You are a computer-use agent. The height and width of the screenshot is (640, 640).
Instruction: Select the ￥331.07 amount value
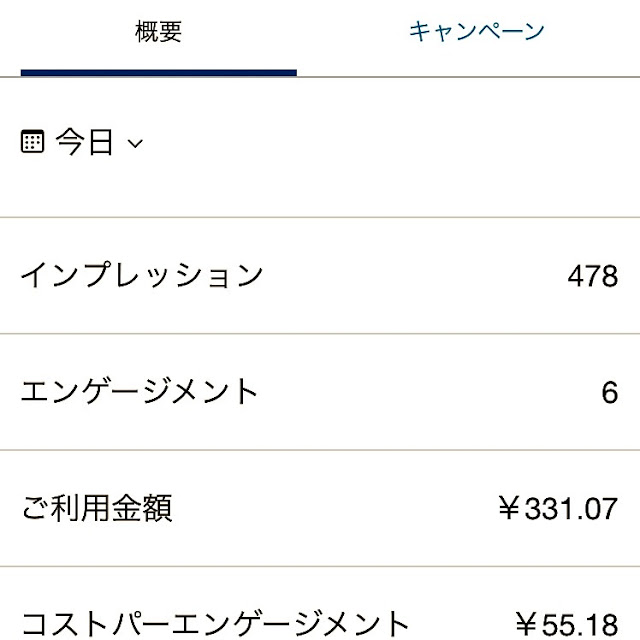[x=558, y=509]
